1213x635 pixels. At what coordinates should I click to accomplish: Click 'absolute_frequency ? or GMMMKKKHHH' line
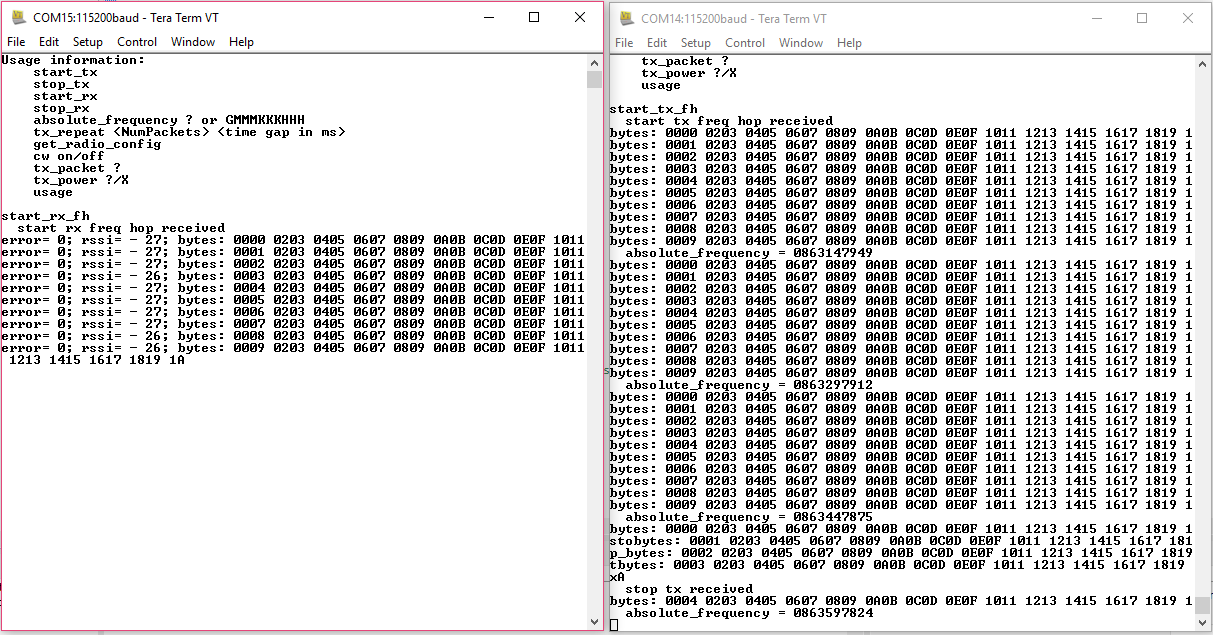(169, 120)
